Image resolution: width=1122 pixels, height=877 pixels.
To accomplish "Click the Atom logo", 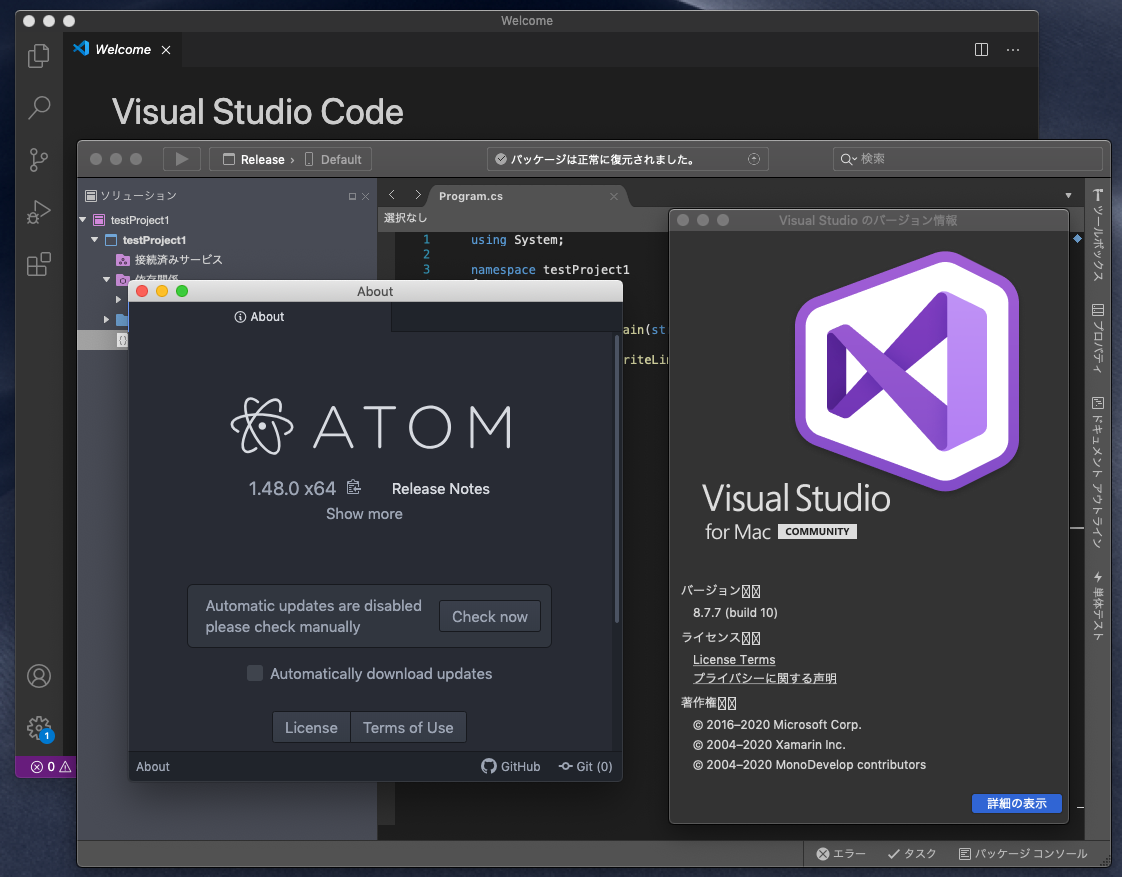I will 371,426.
